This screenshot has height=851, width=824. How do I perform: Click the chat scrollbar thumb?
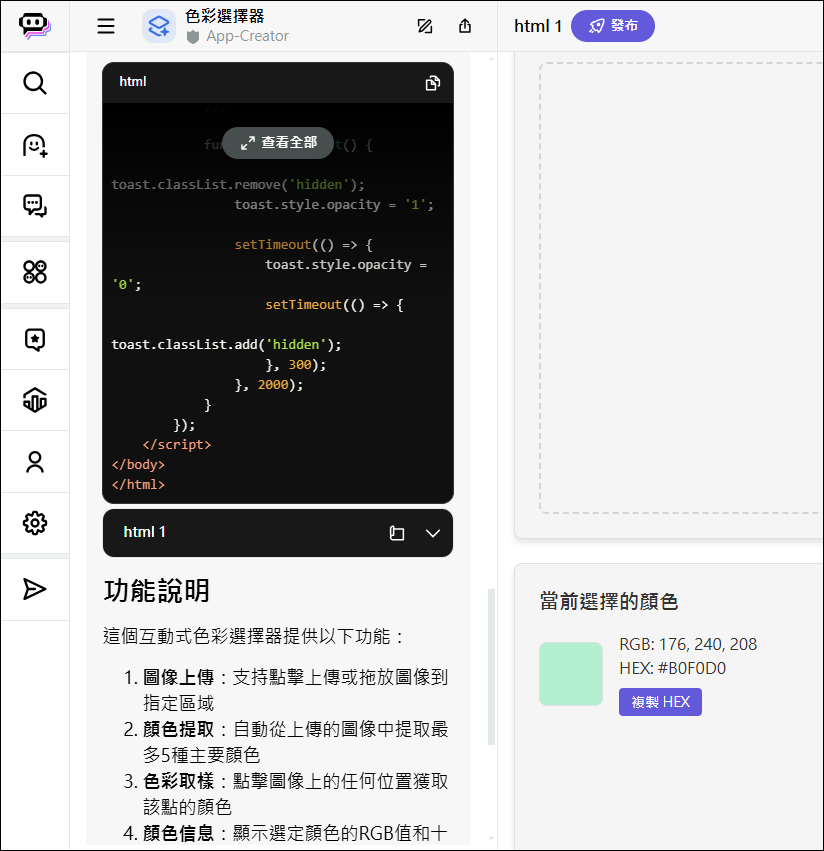coord(491,667)
